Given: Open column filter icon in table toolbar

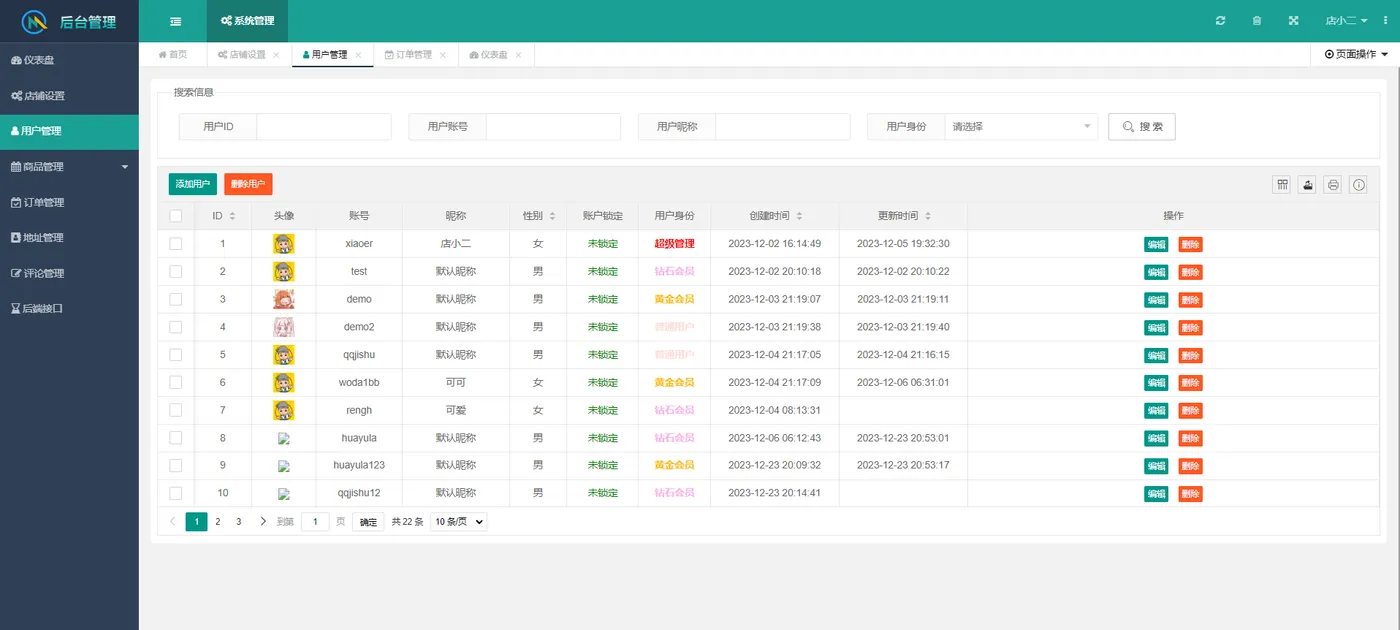Looking at the screenshot, I should (x=1282, y=185).
